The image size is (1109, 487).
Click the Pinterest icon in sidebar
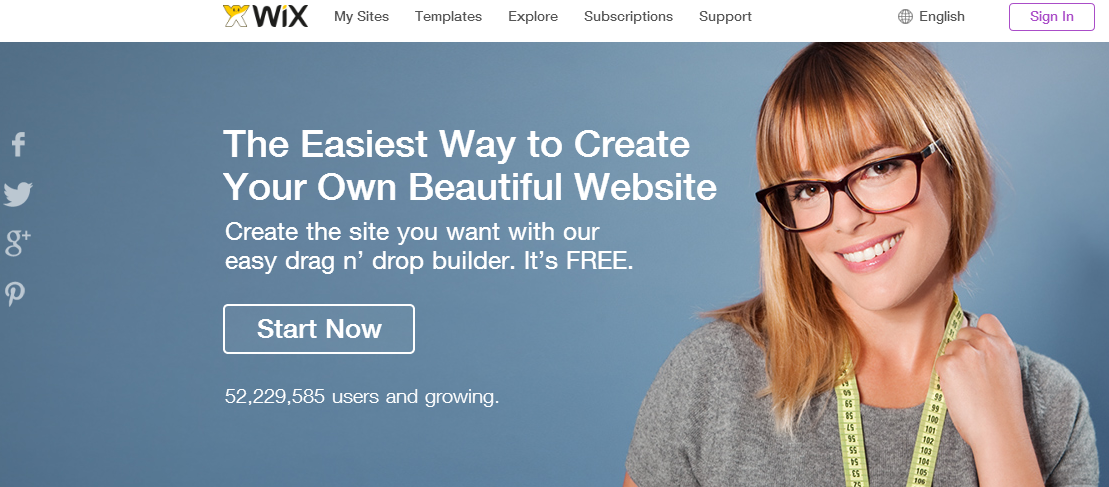pyautogui.click(x=16, y=293)
